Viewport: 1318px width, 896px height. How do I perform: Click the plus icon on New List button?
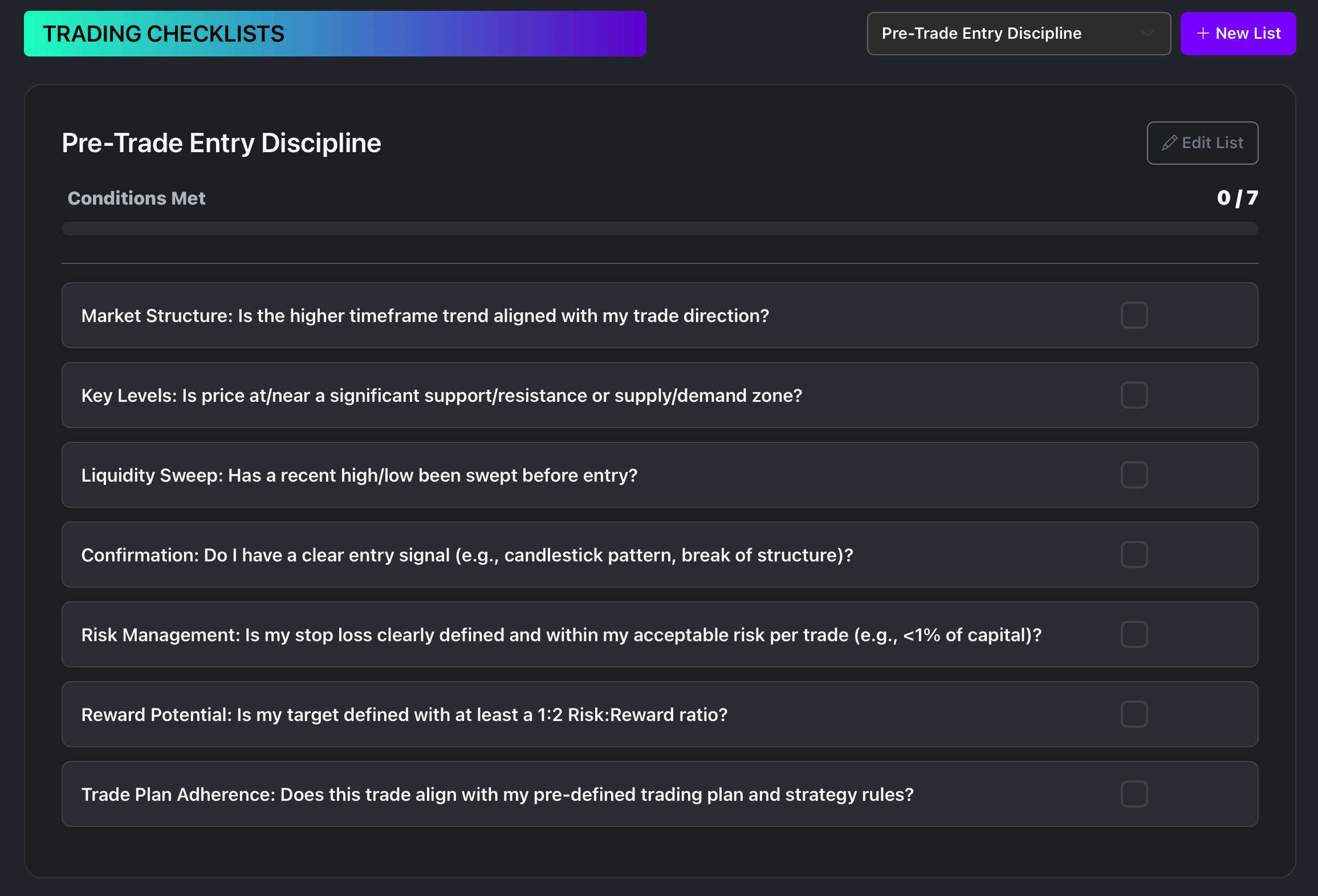point(1203,33)
